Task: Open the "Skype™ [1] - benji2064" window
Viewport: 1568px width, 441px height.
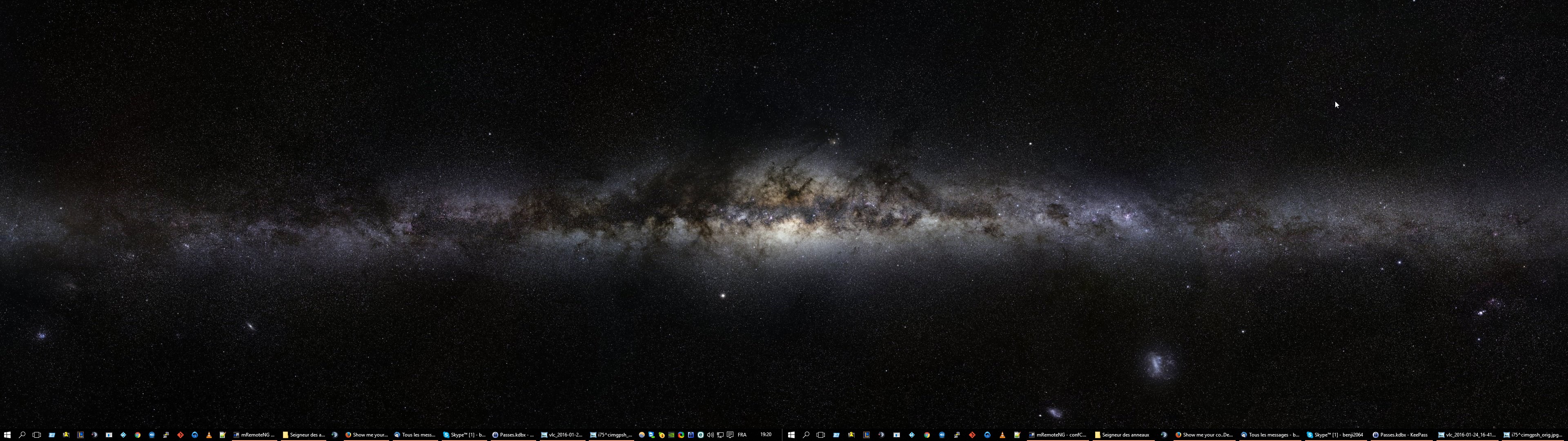Action: pyautogui.click(x=1336, y=435)
